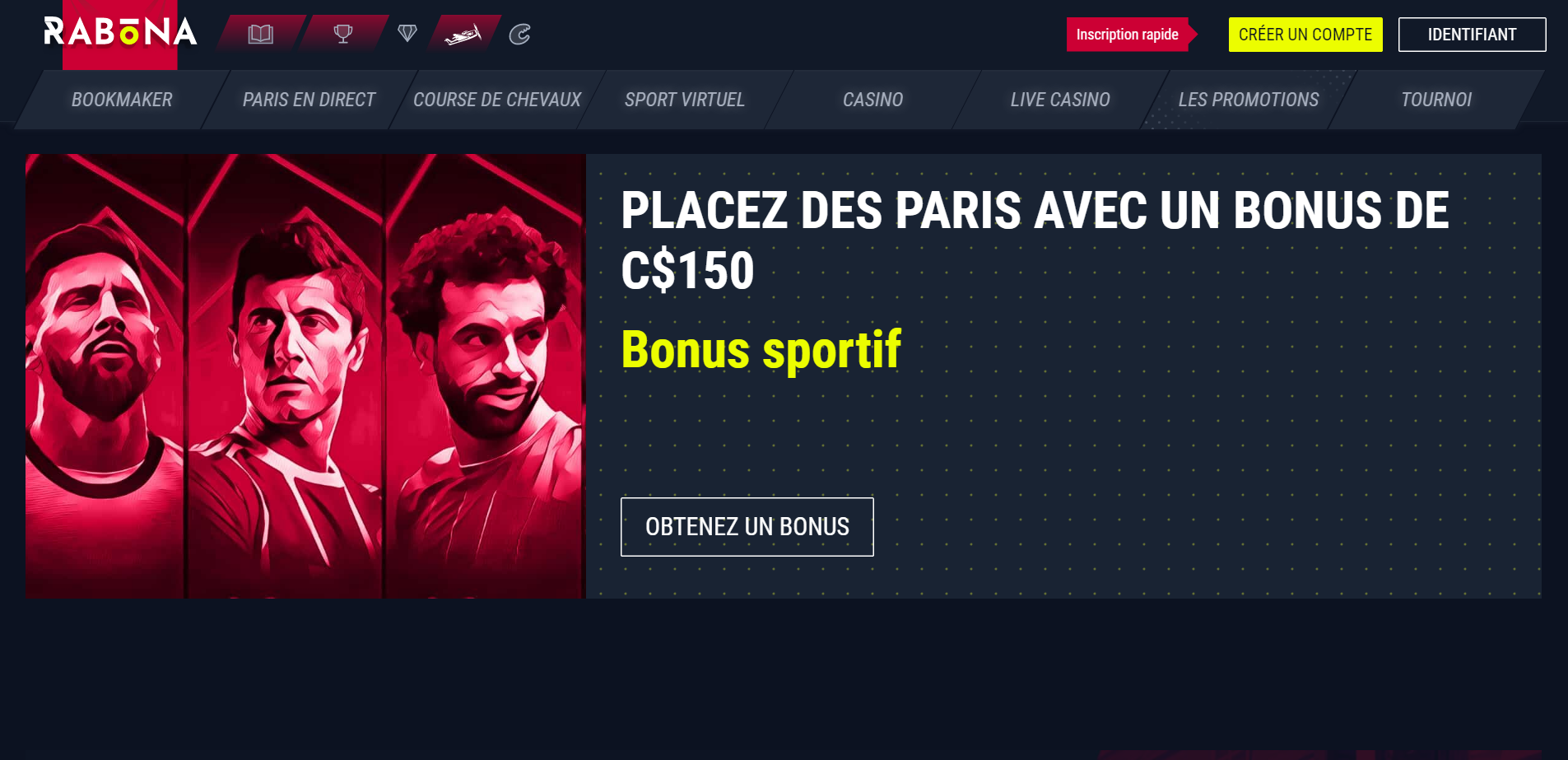Go to the Bookmaker tab
1568x760 pixels.
click(x=122, y=100)
